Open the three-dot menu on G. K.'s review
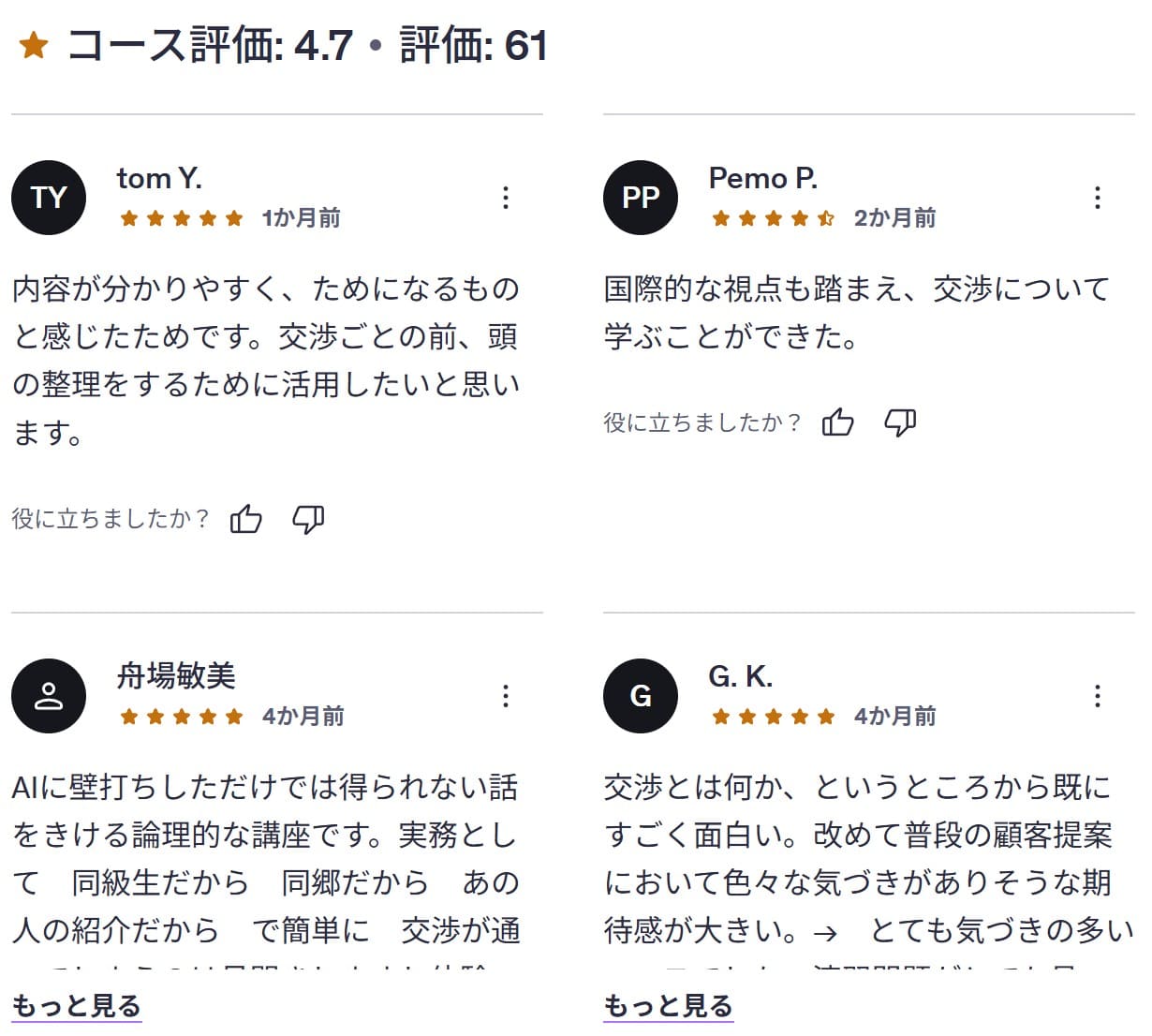Viewport: 1152px width, 1036px height. click(1098, 696)
